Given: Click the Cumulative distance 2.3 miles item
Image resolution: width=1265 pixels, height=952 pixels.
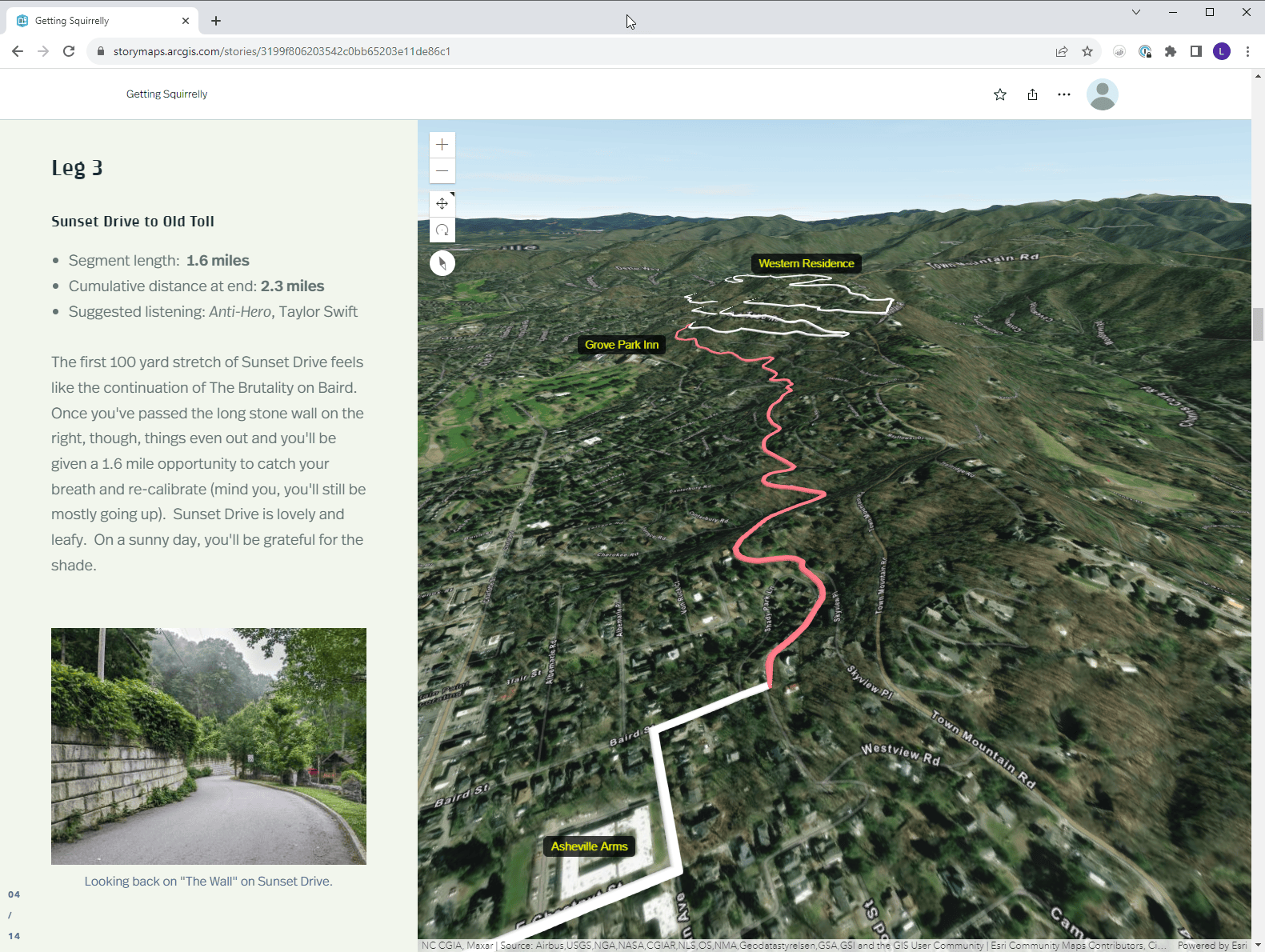Looking at the screenshot, I should [x=197, y=286].
